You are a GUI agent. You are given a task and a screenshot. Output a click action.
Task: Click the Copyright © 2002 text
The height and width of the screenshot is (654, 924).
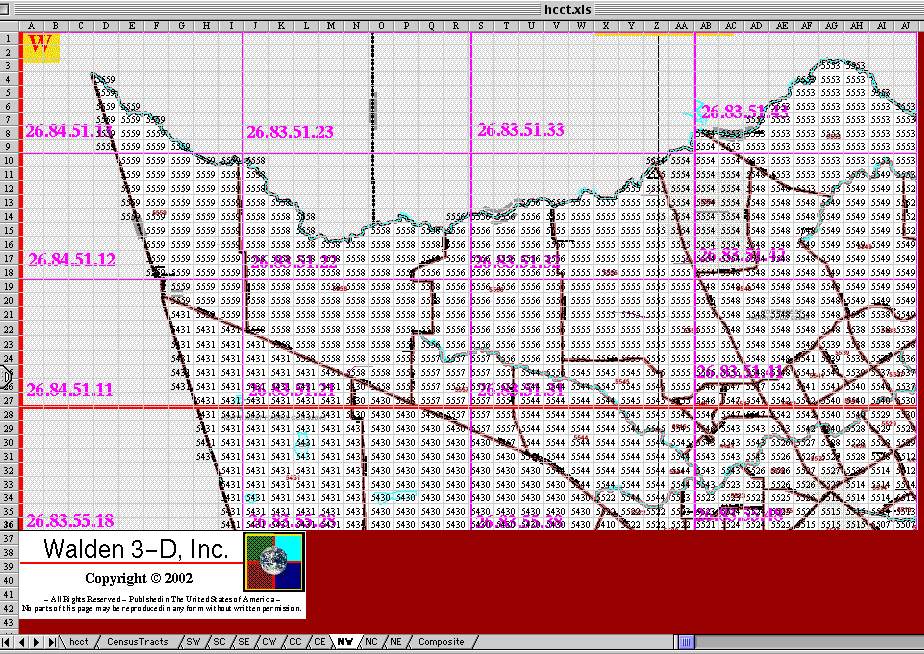point(139,579)
